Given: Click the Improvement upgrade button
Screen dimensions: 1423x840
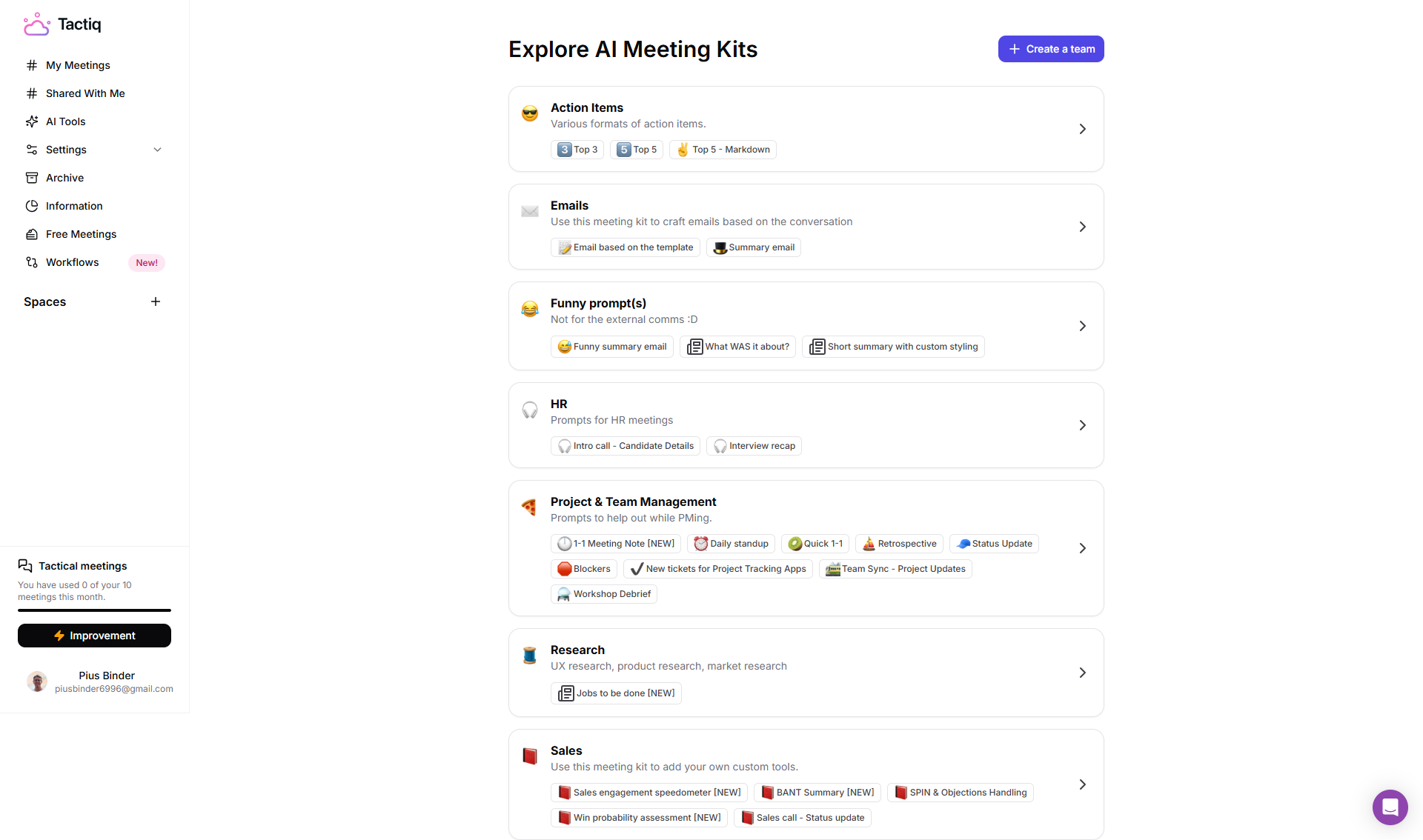Looking at the screenshot, I should coord(94,636).
